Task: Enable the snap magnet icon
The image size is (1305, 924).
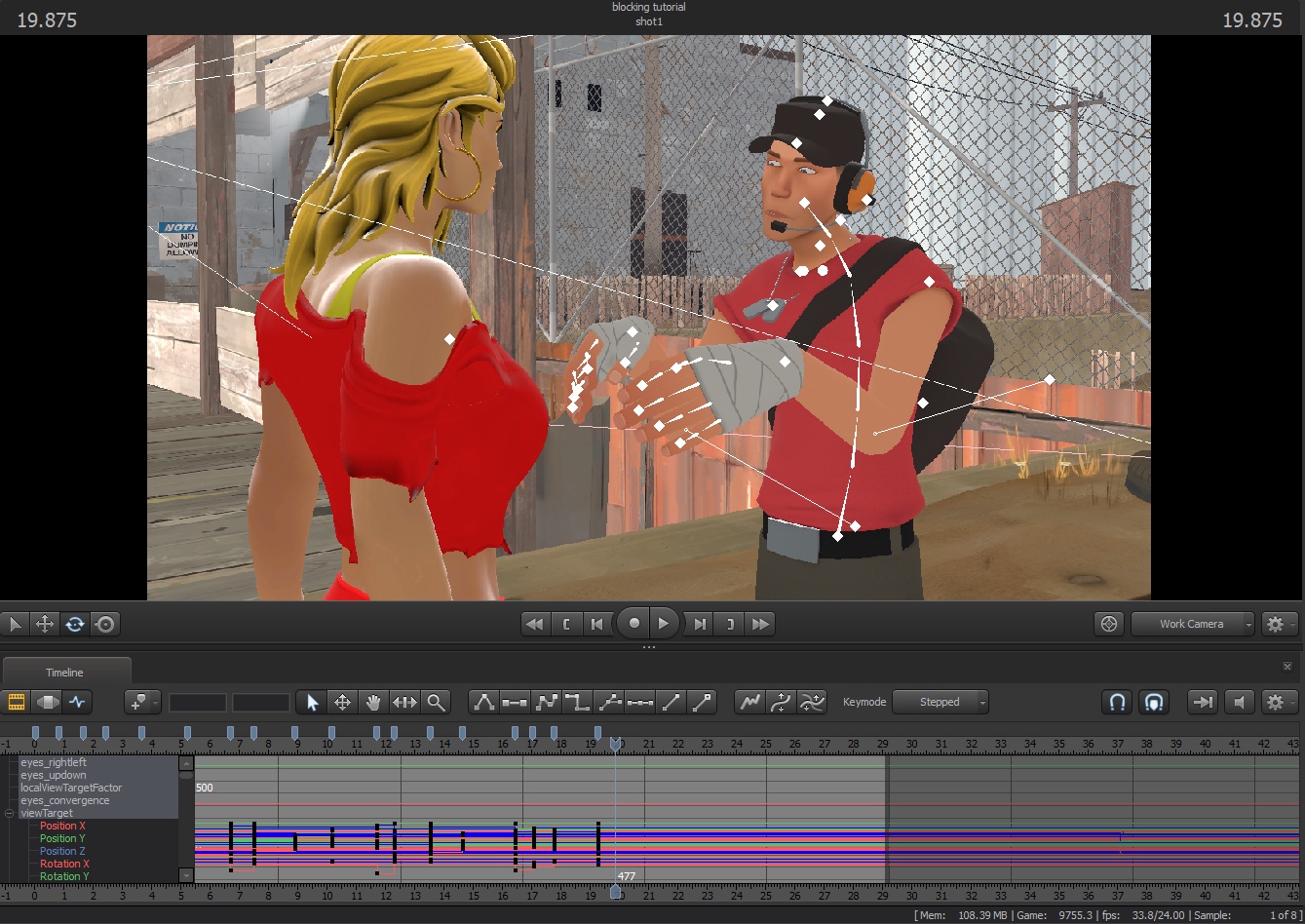Action: [x=1118, y=702]
